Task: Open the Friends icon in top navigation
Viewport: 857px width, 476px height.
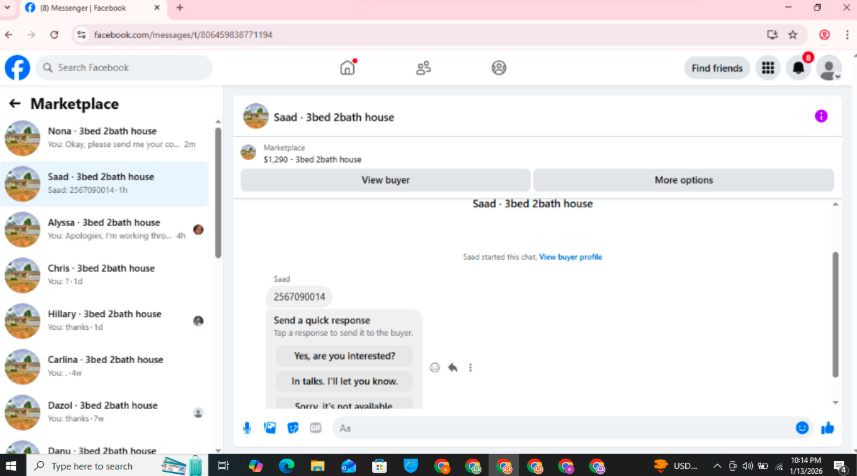Action: [423, 68]
